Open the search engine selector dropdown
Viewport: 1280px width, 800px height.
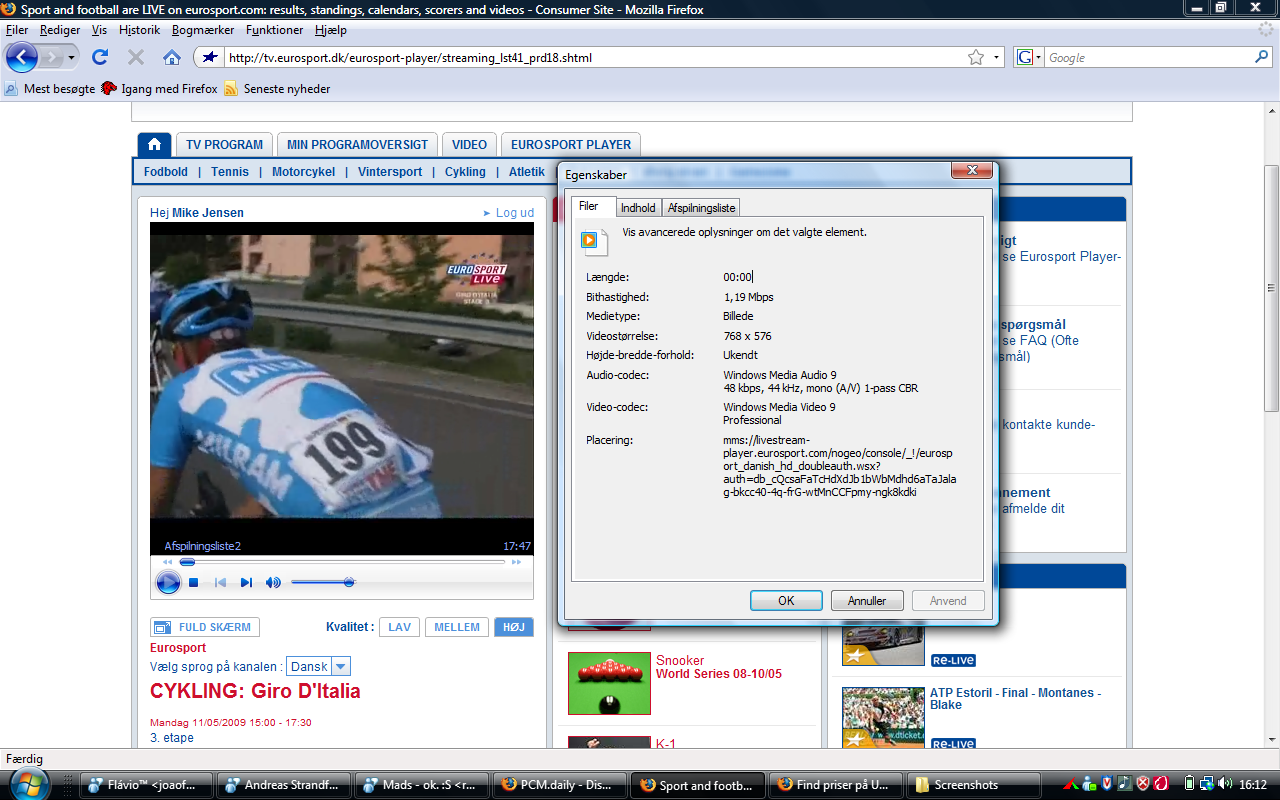pyautogui.click(x=1028, y=58)
